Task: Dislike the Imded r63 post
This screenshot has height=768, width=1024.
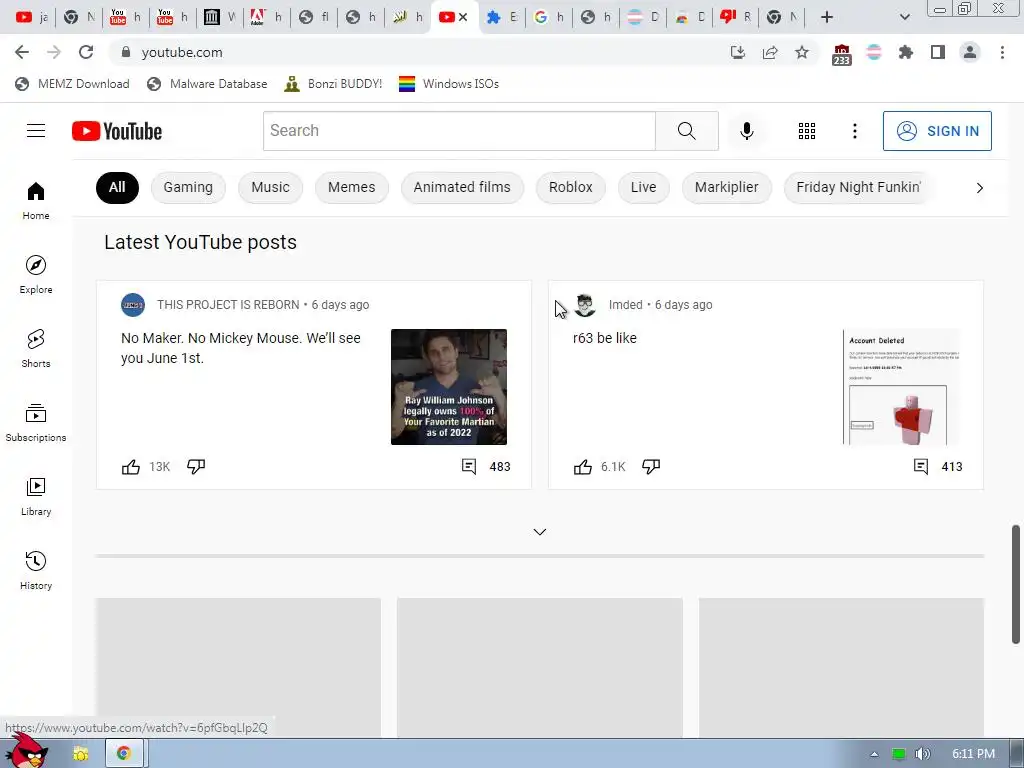Action: 651,466
